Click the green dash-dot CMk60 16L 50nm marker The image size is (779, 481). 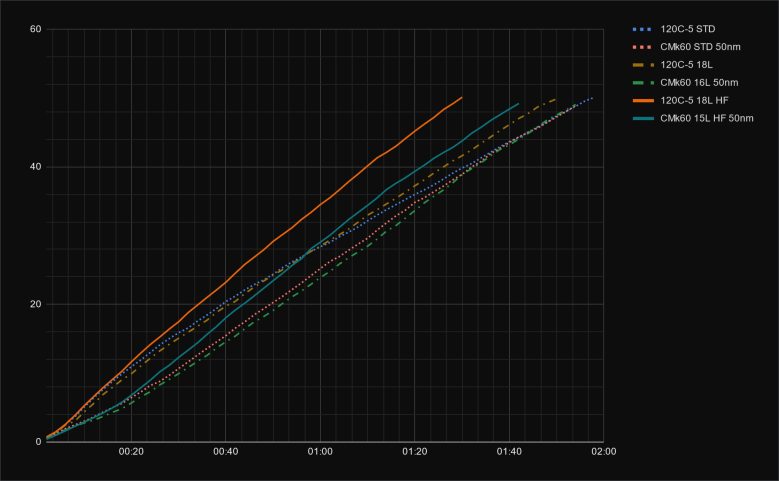click(645, 82)
